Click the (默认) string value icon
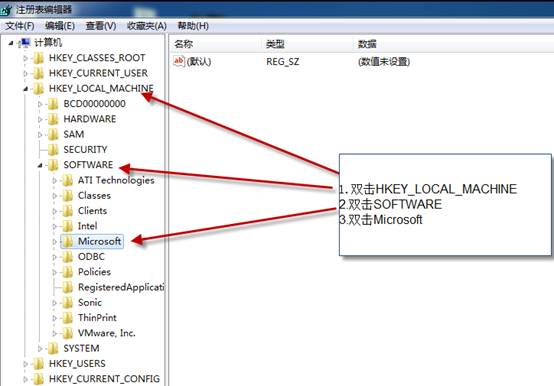Image resolution: width=554 pixels, height=386 pixels. [179, 61]
